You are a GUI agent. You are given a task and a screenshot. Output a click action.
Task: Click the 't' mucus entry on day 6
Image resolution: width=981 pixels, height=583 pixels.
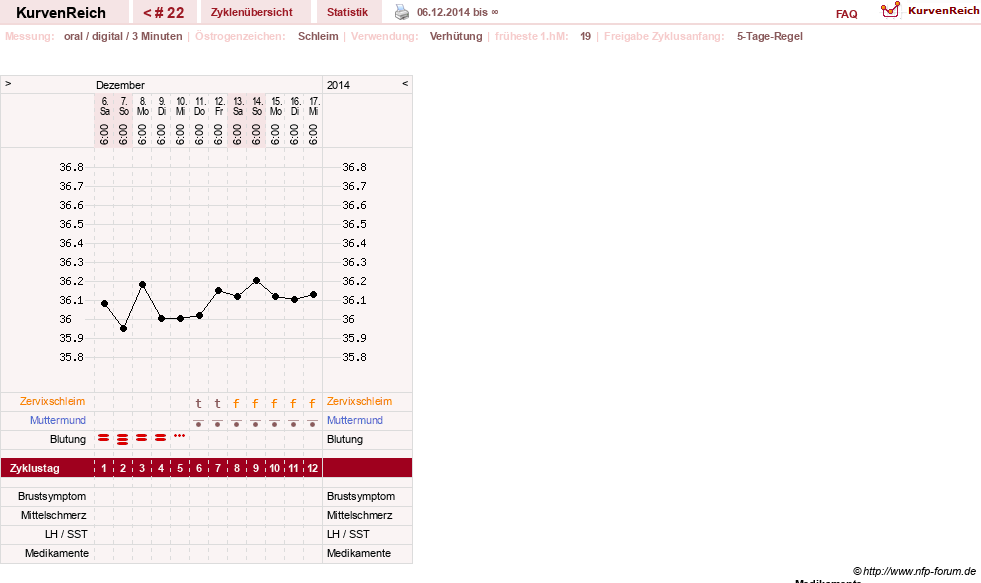(198, 403)
